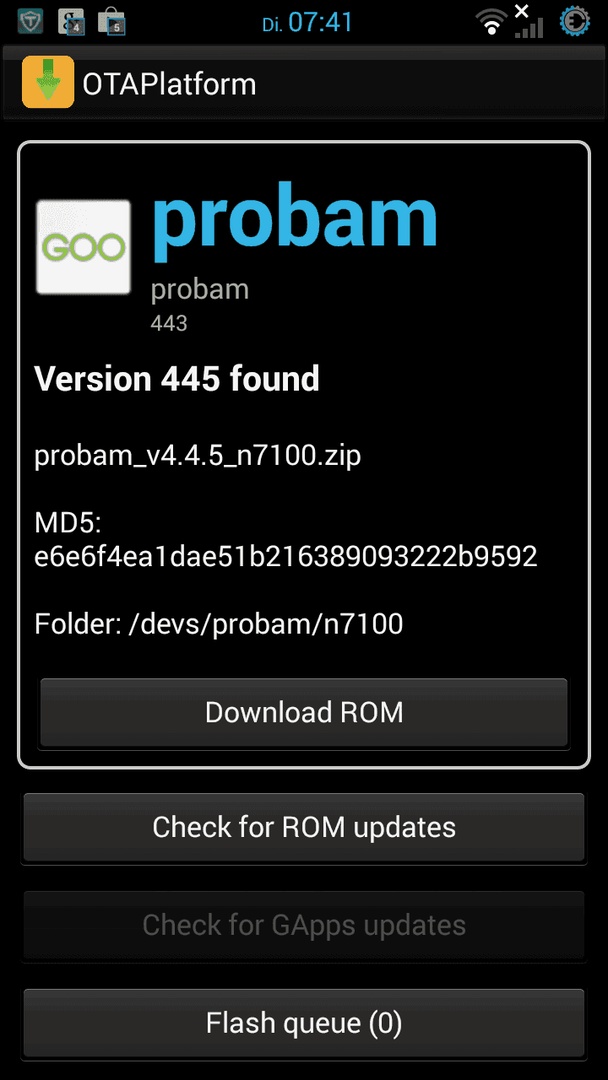
Task: Open the notification icon with badge 4
Action: coord(70,21)
